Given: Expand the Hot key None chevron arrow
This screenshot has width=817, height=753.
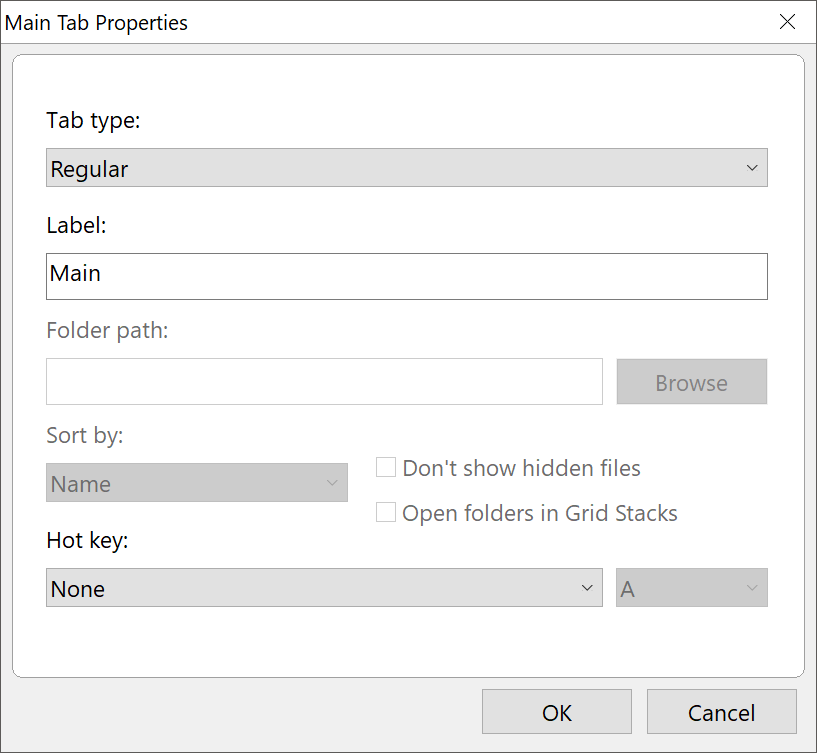Looking at the screenshot, I should click(x=587, y=588).
